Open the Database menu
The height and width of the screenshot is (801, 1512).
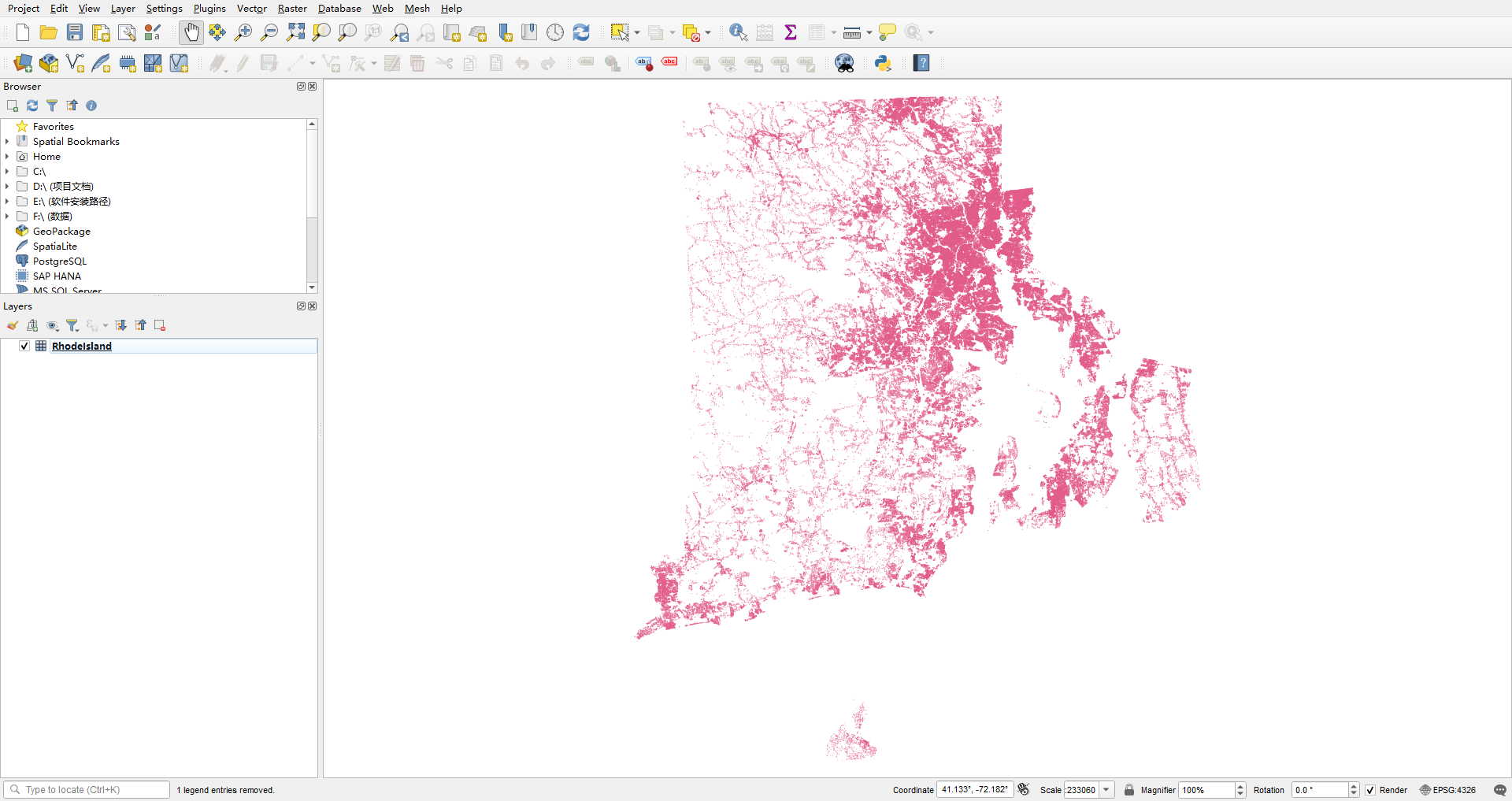pos(339,8)
